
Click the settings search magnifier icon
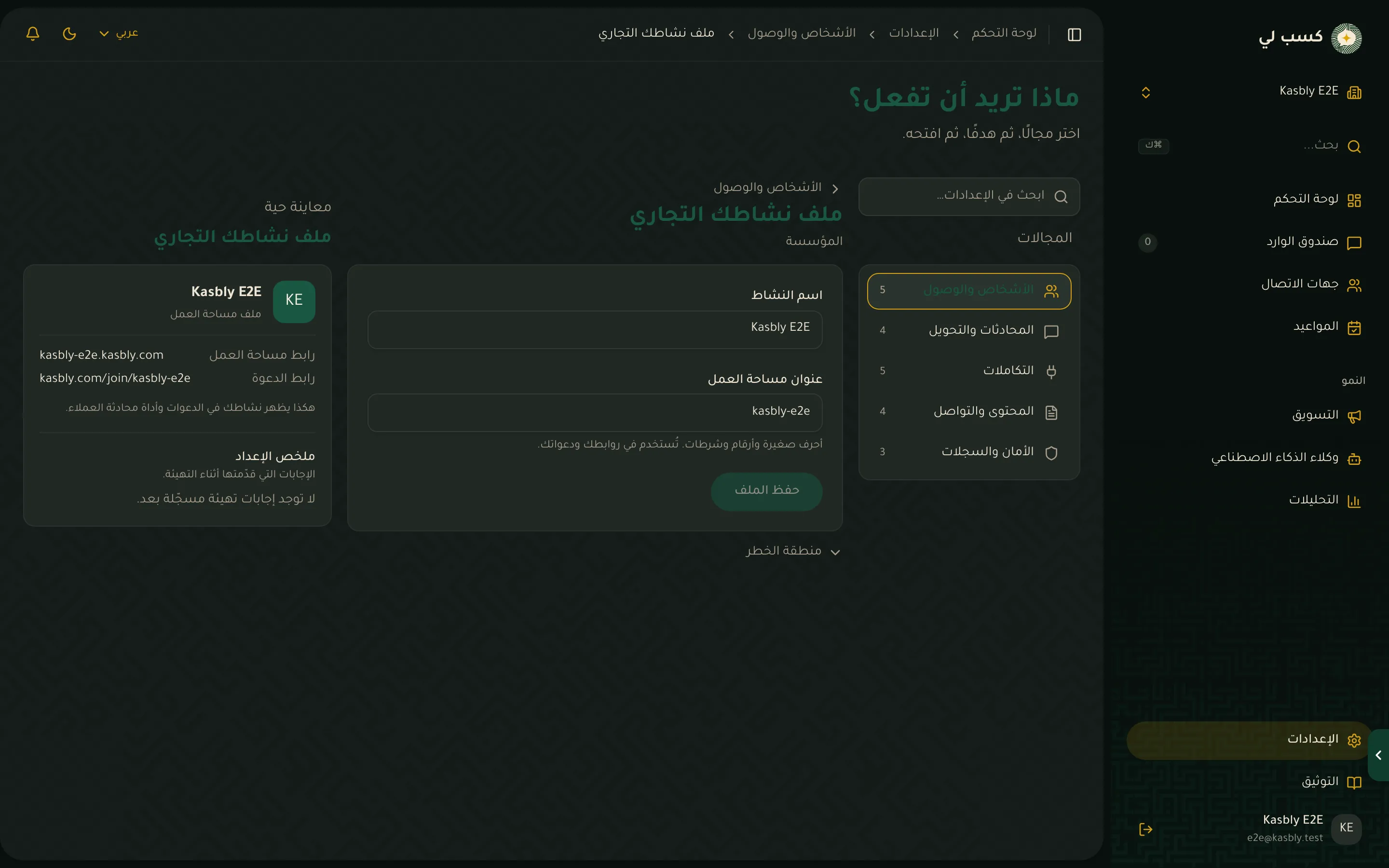[x=1061, y=197]
